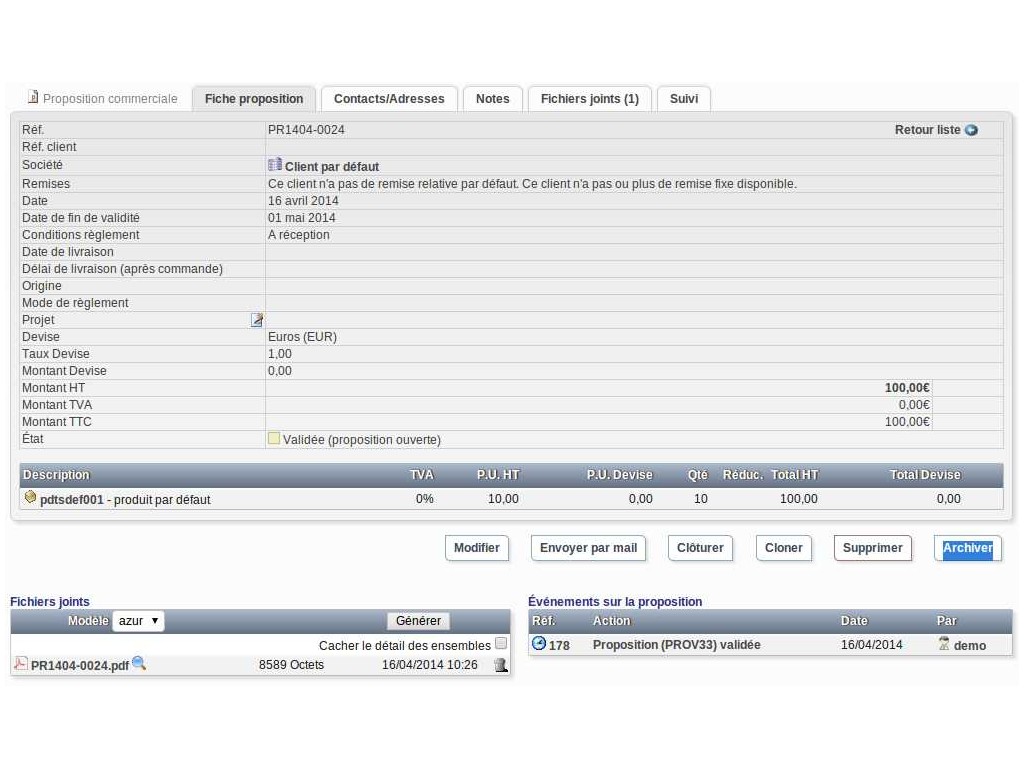Click the 8589 Octets file size
Screen dimensions: 1024x768
pyautogui.click(x=291, y=664)
